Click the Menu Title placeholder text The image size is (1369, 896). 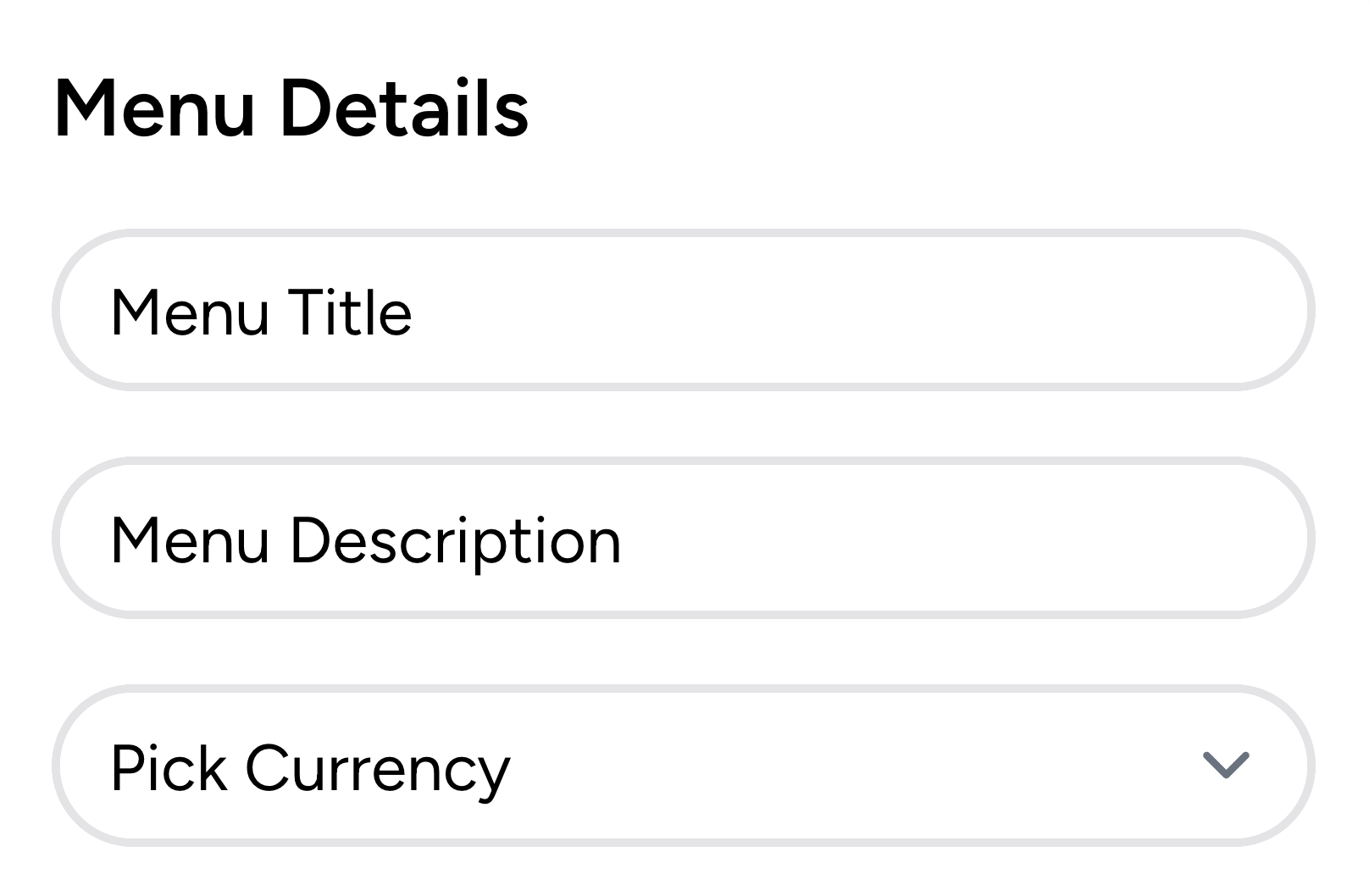[261, 312]
